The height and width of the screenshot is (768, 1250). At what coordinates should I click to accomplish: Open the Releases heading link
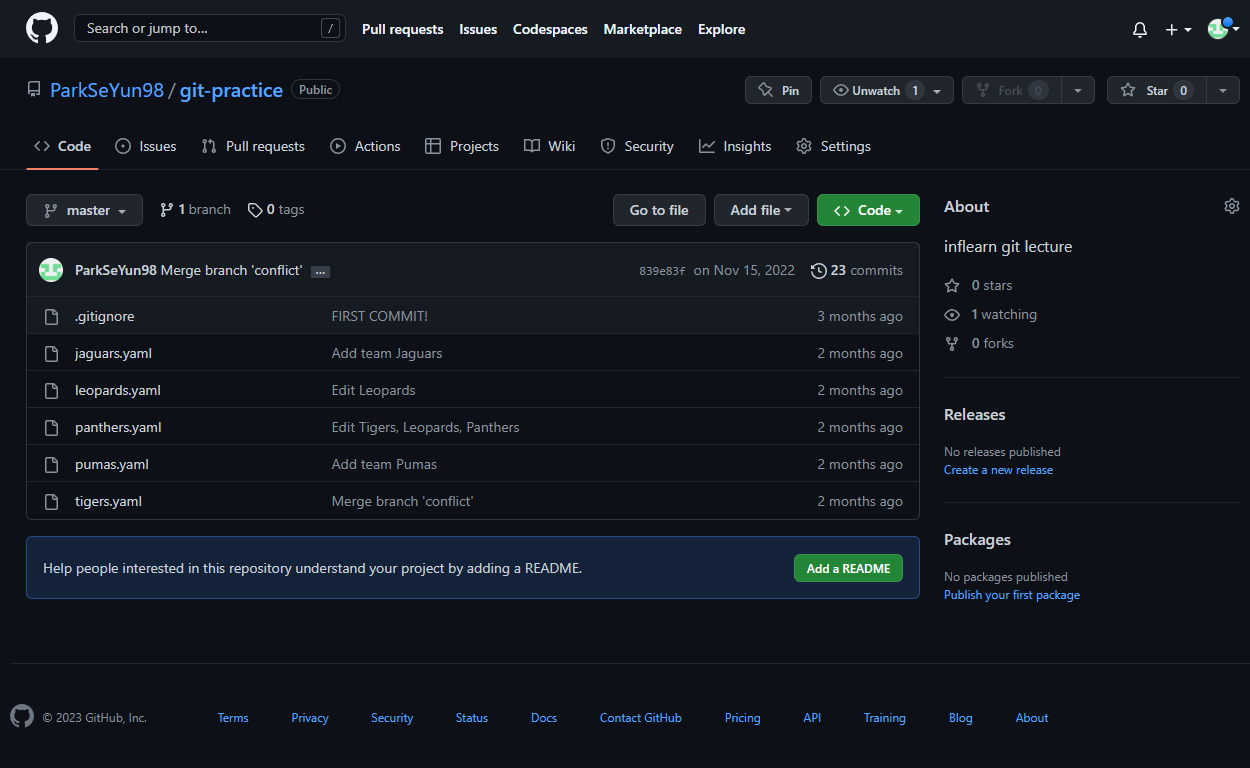click(x=975, y=414)
